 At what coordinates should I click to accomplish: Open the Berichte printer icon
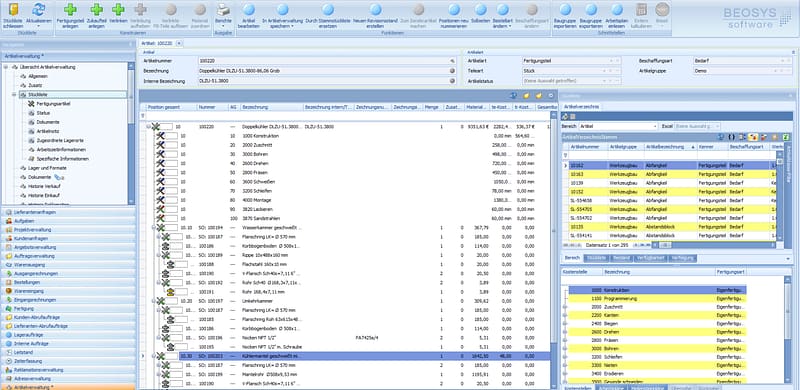click(x=223, y=9)
